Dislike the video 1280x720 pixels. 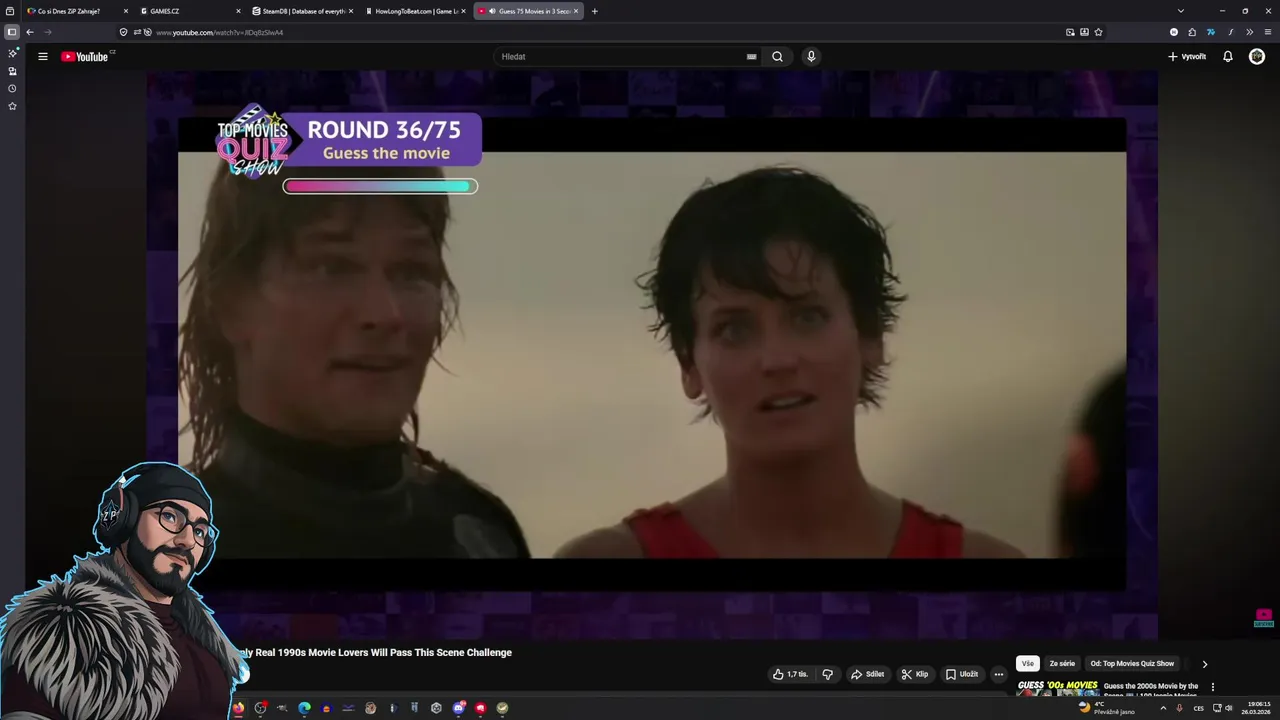pyautogui.click(x=827, y=674)
